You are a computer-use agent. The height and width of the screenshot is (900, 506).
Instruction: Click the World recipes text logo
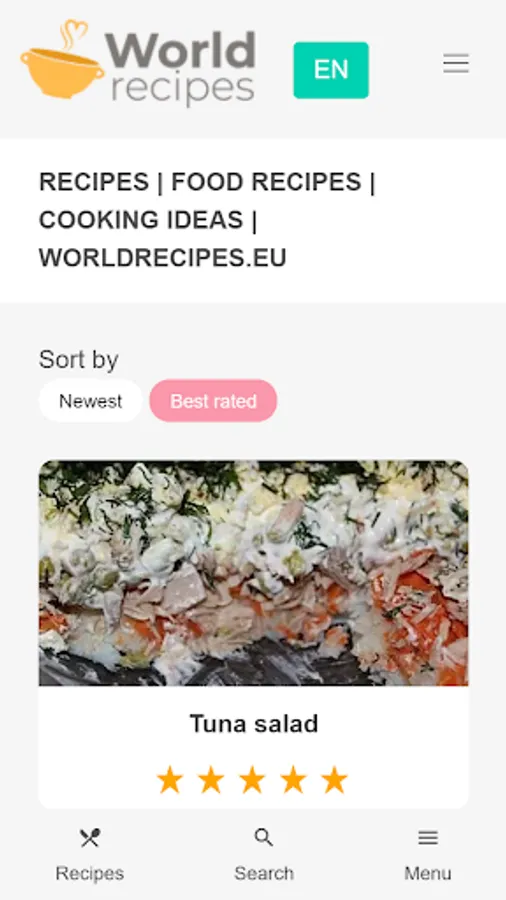click(181, 68)
